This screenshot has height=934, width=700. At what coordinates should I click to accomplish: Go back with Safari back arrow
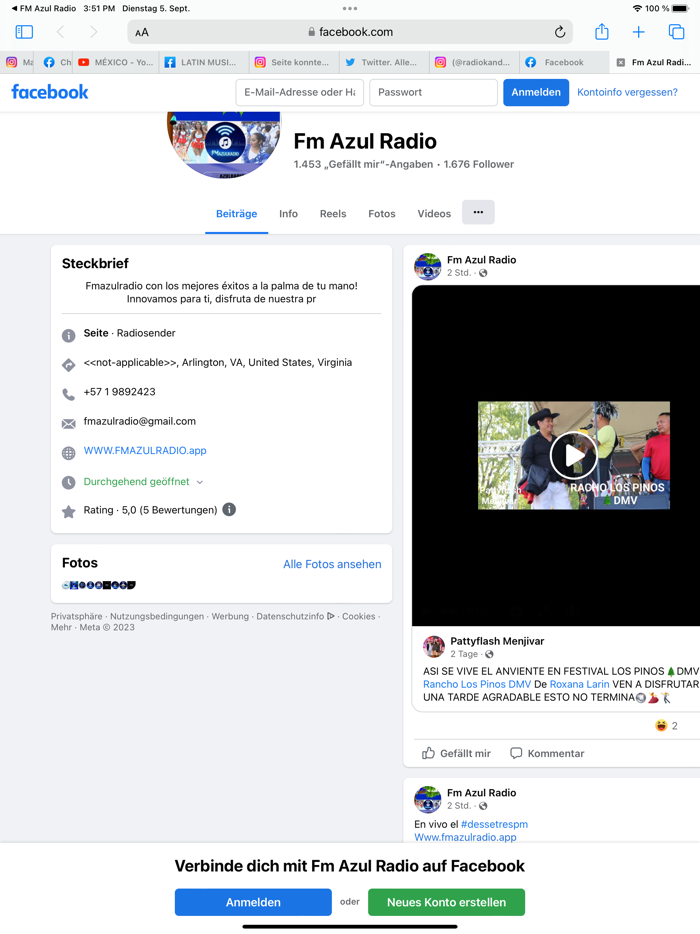coord(60,32)
